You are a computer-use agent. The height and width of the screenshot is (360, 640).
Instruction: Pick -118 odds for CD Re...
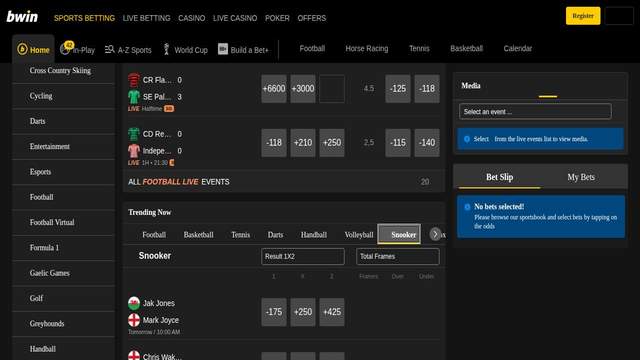[x=274, y=143]
